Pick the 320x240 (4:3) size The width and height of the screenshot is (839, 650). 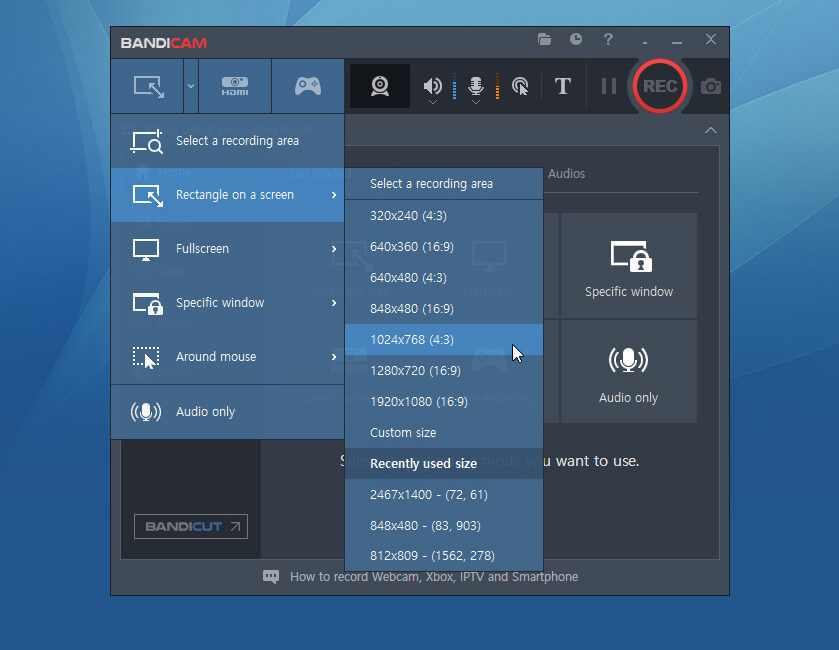444,216
